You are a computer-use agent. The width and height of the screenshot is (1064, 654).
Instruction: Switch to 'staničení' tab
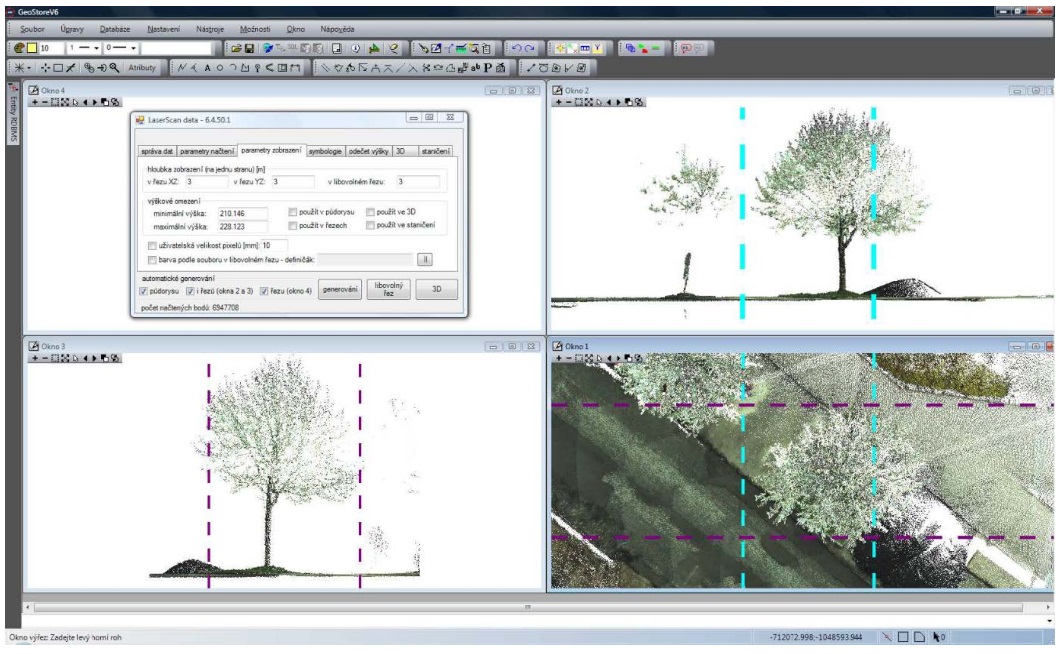[x=435, y=151]
